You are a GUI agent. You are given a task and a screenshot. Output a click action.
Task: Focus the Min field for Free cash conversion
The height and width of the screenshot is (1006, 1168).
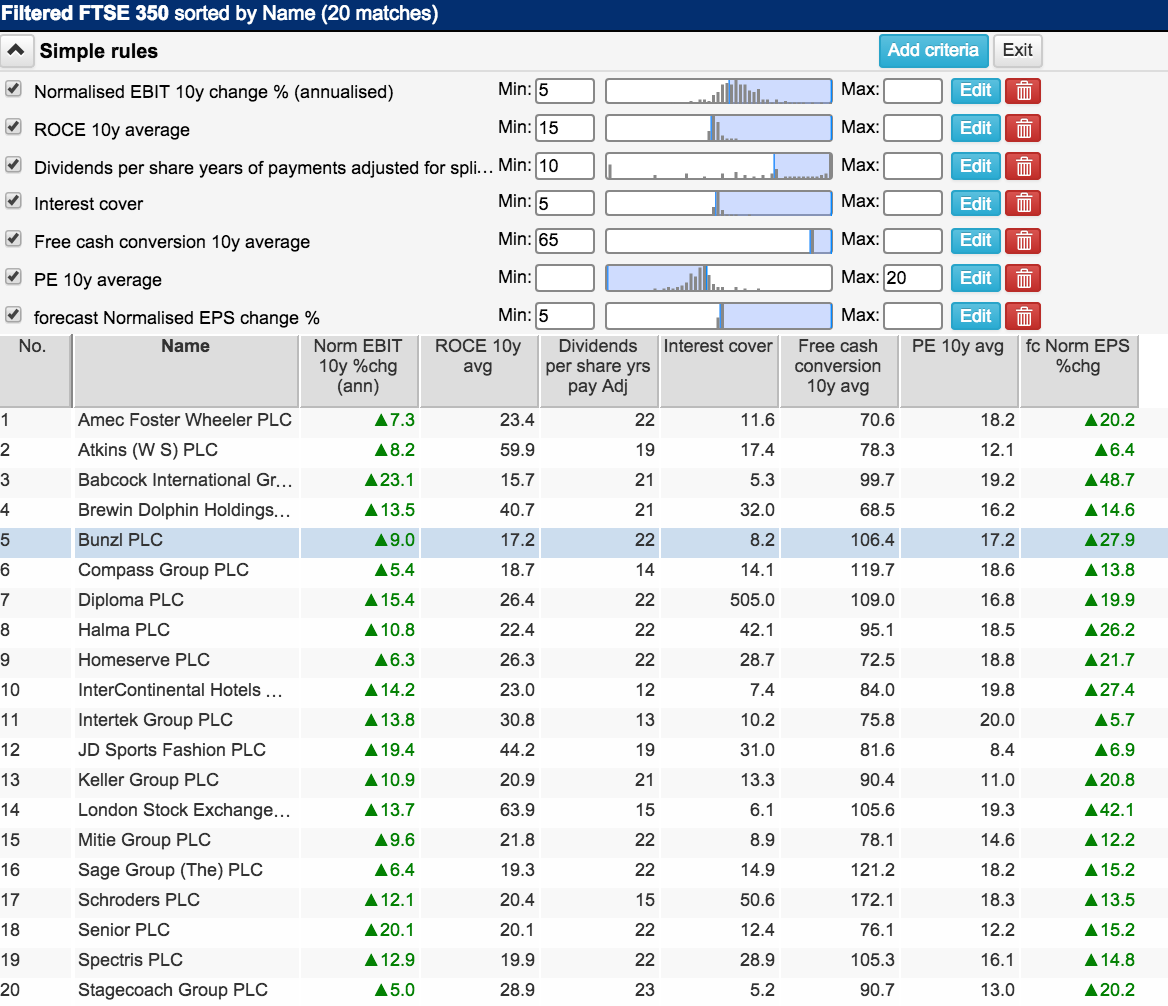565,241
